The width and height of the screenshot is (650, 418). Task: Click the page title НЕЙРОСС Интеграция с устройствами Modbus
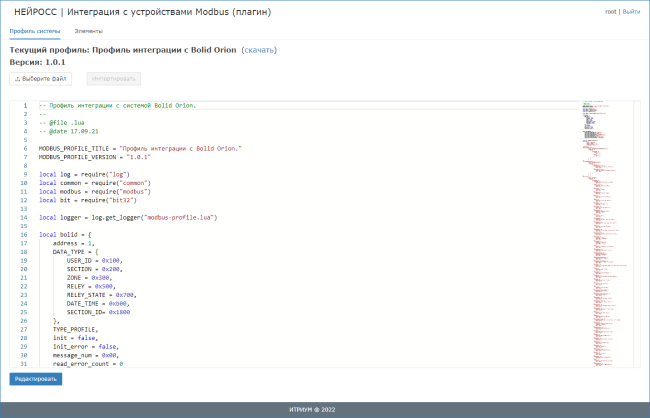click(143, 12)
